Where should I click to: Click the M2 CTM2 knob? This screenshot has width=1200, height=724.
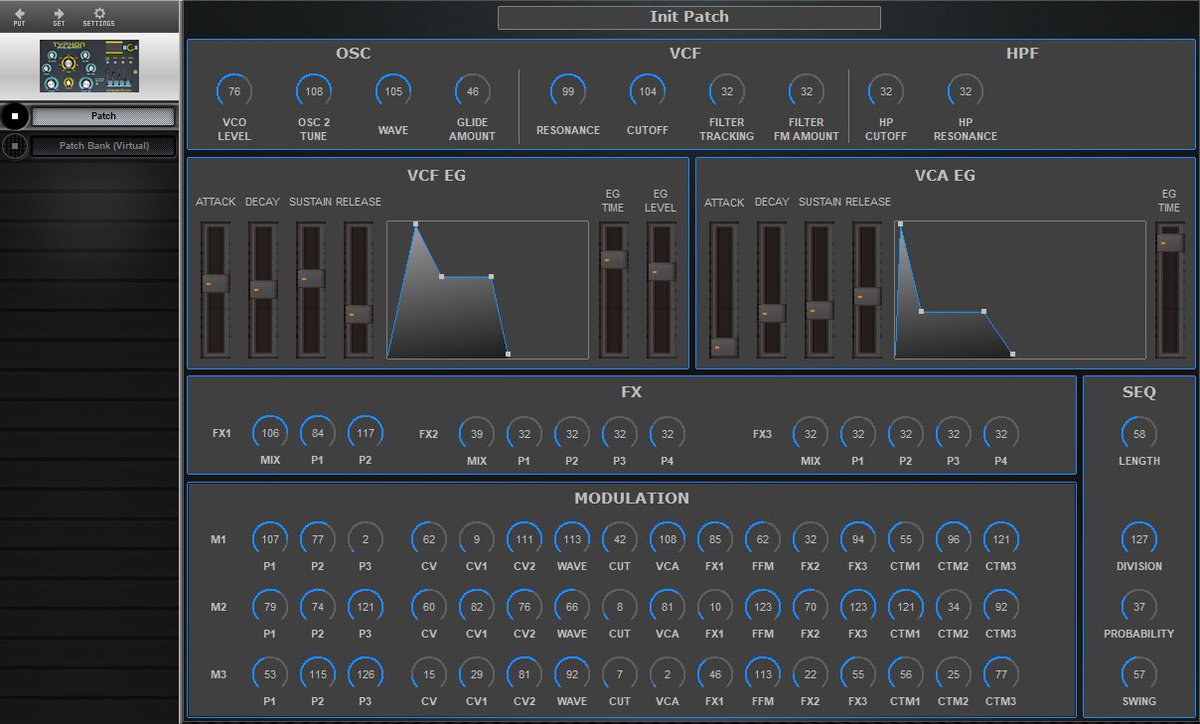coord(953,607)
